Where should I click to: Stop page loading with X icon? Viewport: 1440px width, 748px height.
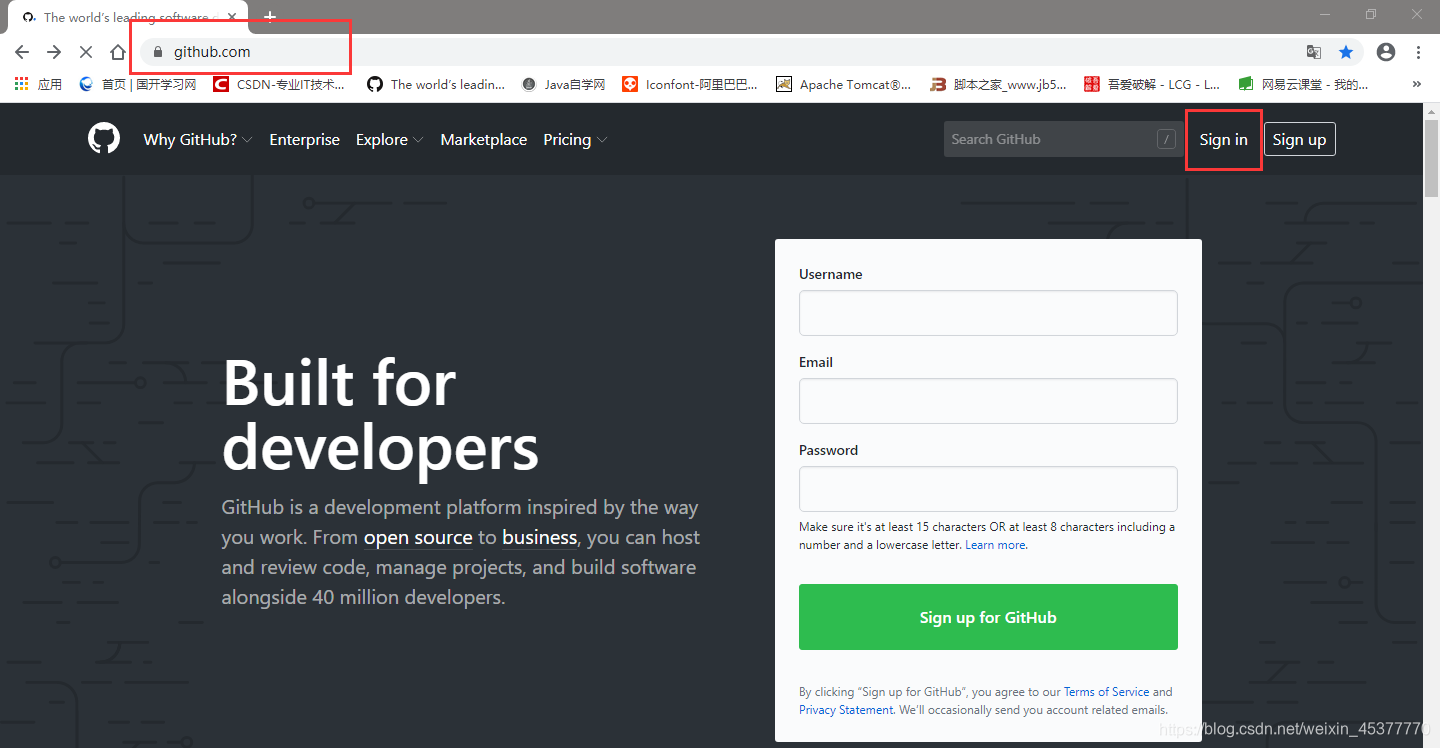click(86, 52)
